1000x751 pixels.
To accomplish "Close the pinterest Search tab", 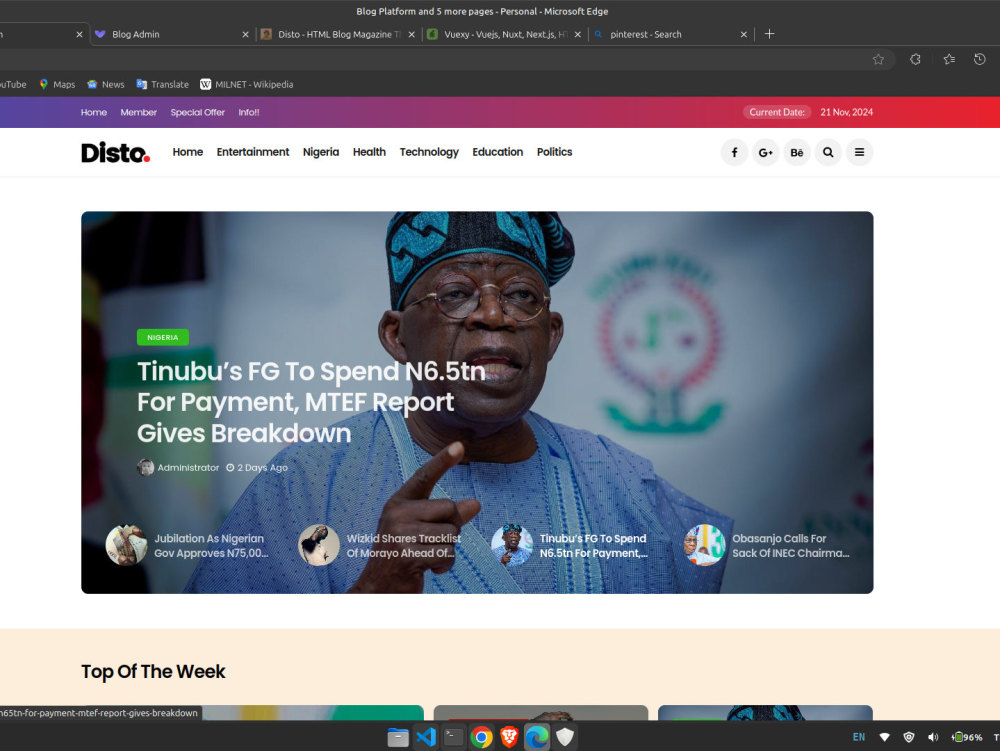I will coord(744,34).
